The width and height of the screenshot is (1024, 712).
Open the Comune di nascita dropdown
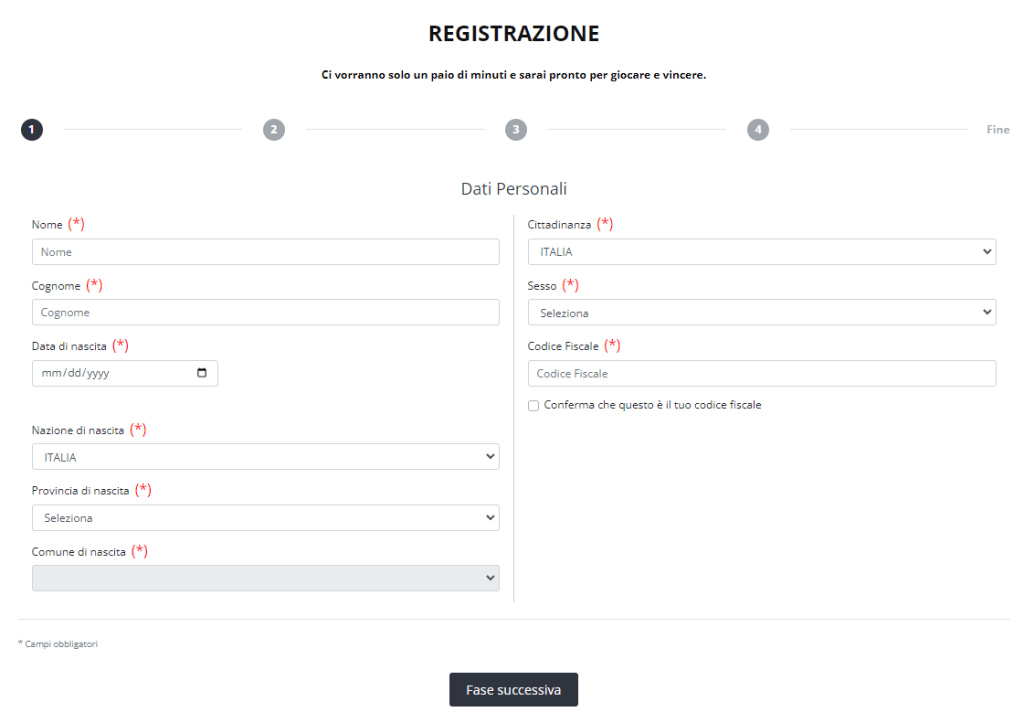tap(265, 578)
